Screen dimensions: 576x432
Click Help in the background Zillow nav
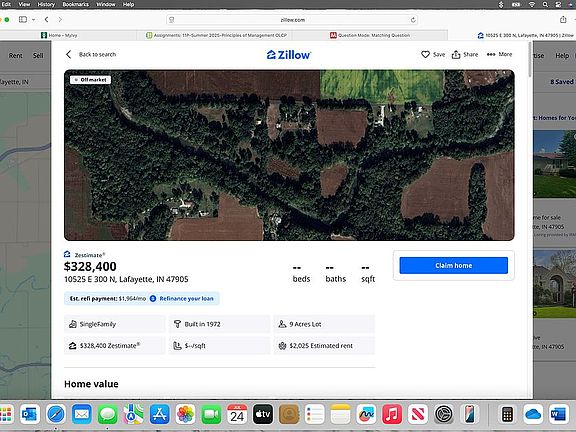(562, 55)
